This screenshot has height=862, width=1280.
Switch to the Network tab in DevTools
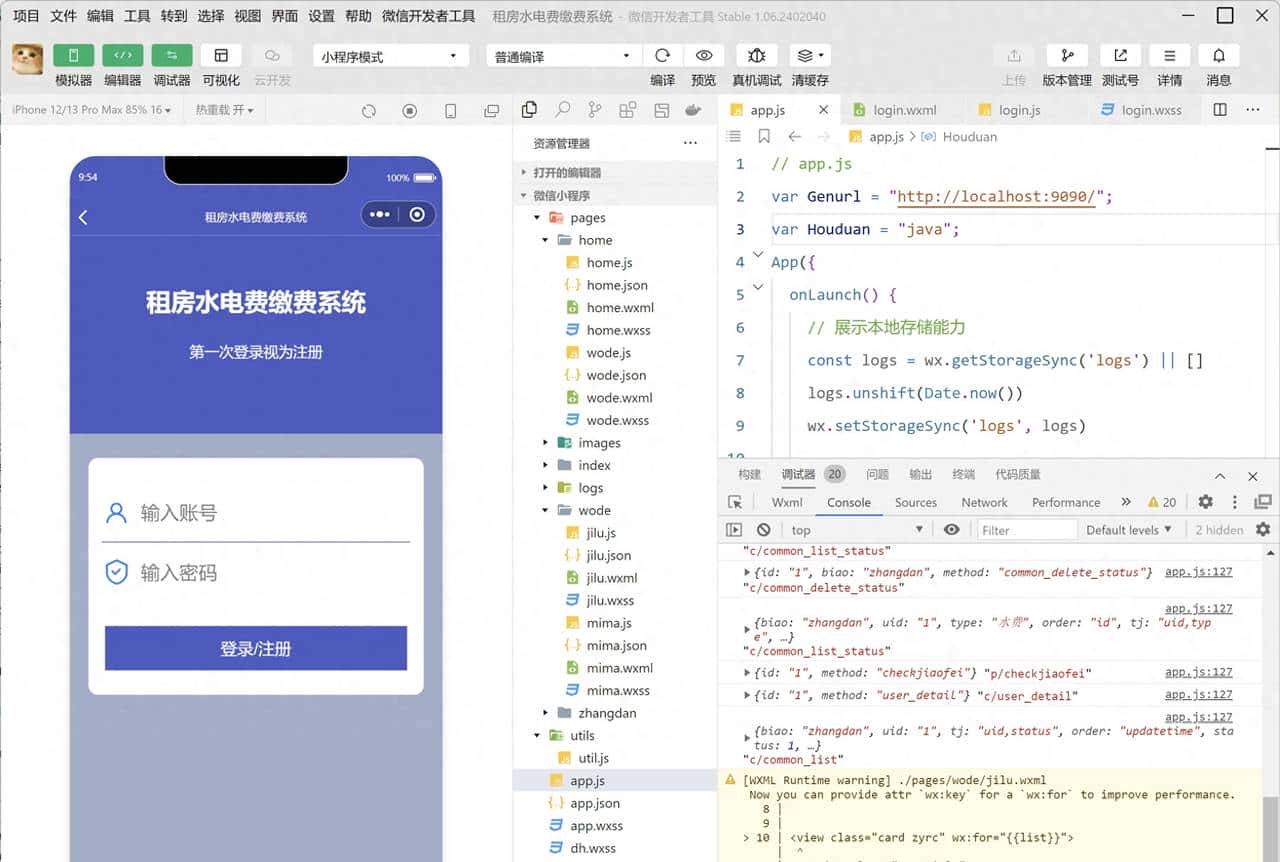[x=984, y=502]
